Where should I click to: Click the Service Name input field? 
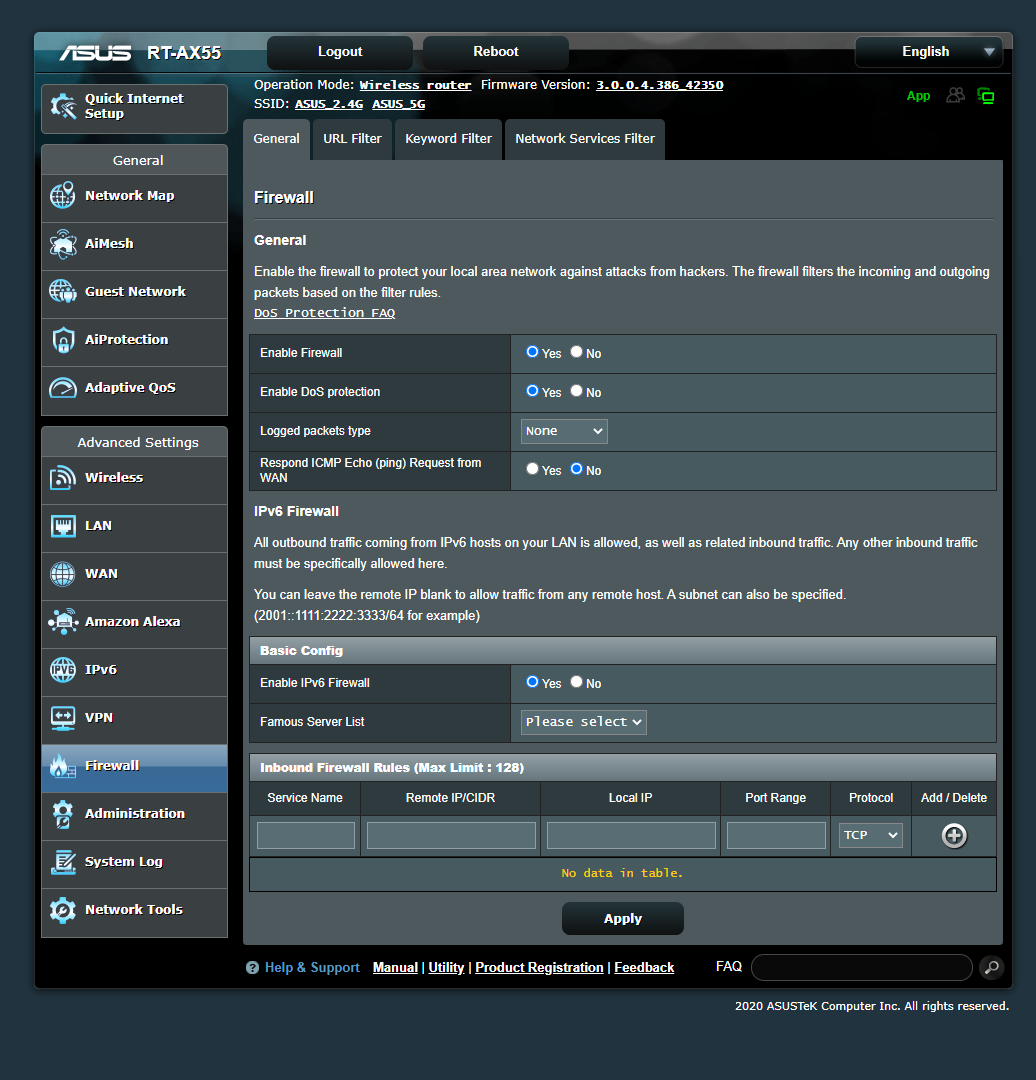click(x=306, y=835)
